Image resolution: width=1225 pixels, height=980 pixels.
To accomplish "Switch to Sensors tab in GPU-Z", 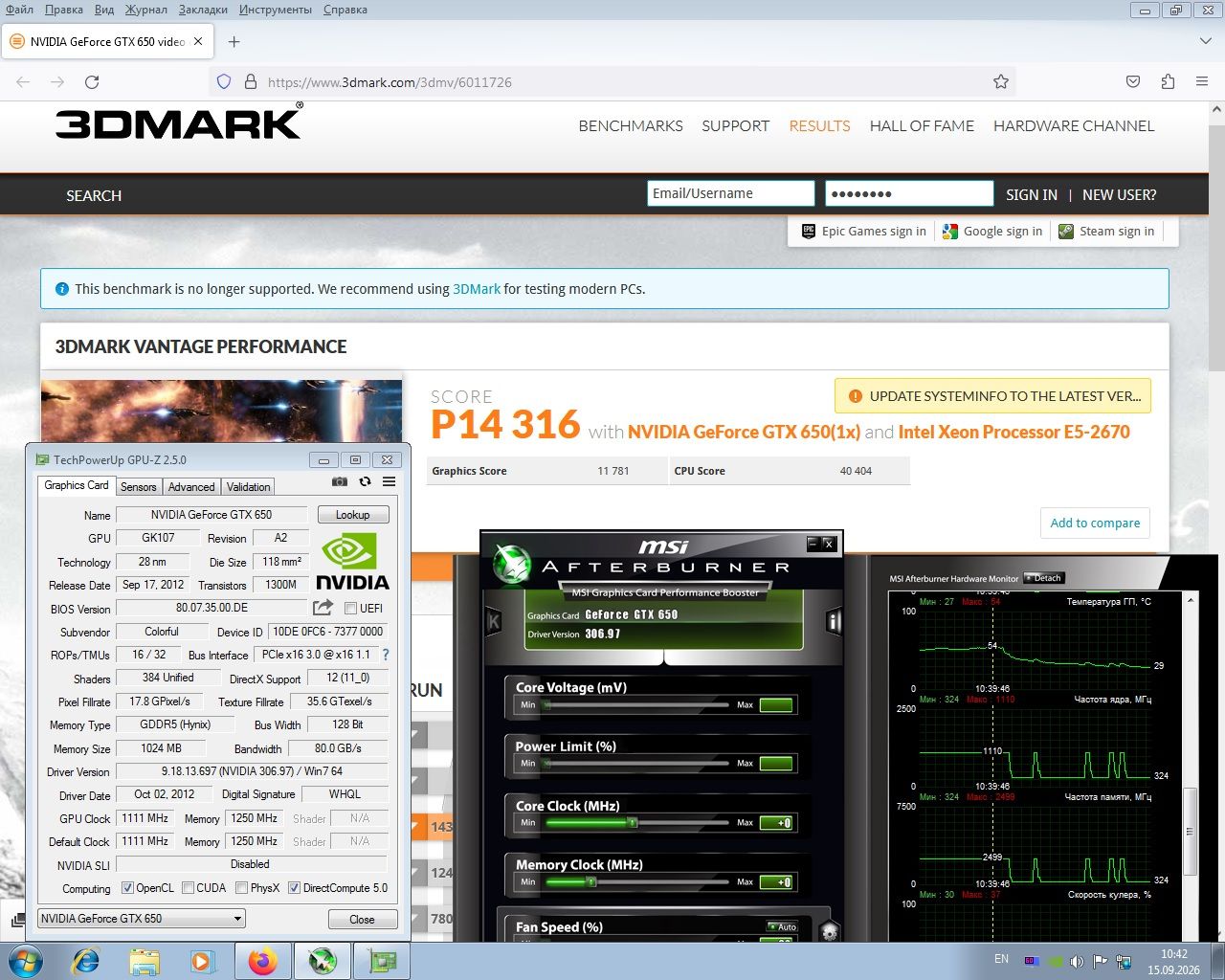I will [138, 487].
